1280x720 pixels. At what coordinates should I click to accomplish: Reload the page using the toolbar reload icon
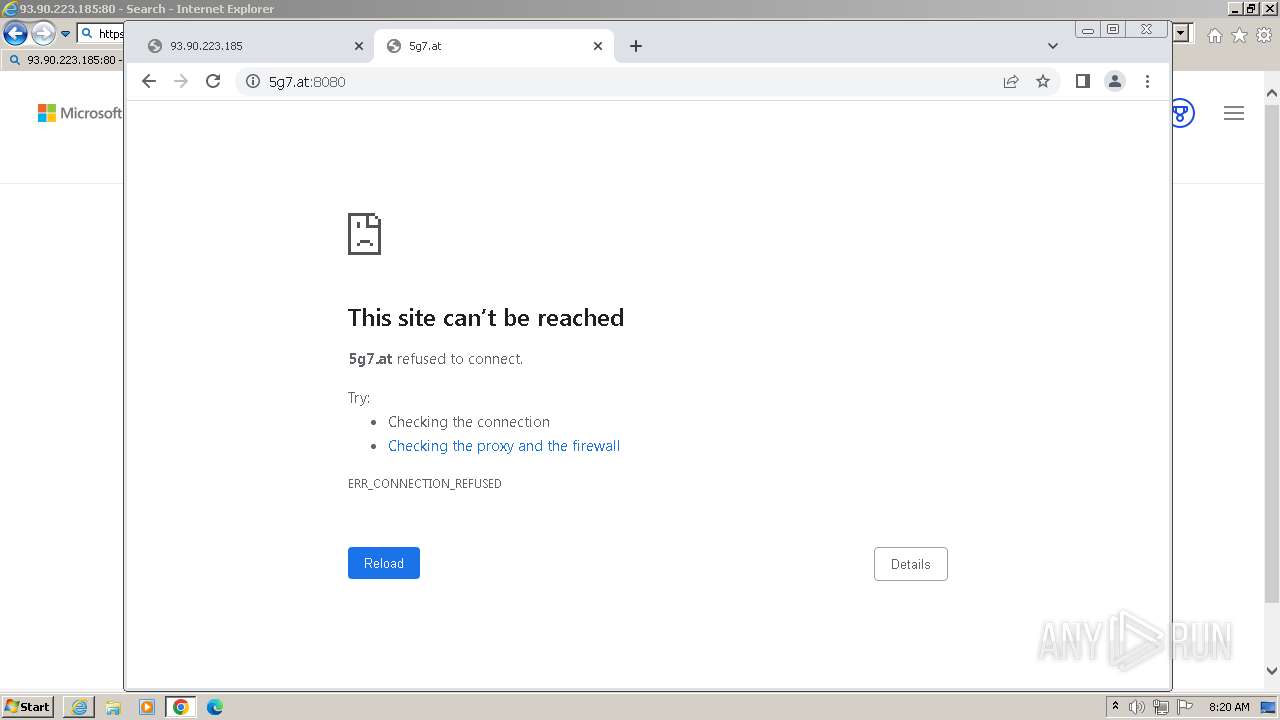(x=213, y=81)
